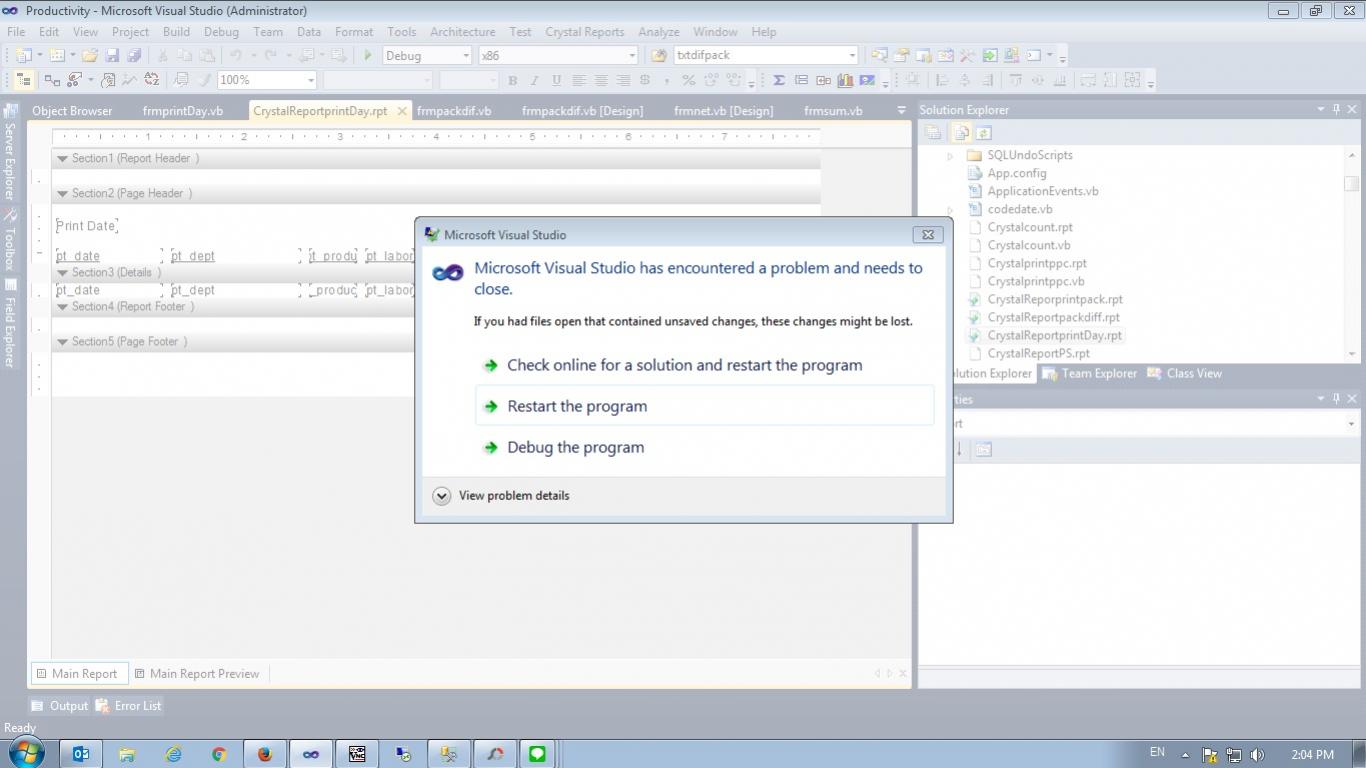The height and width of the screenshot is (768, 1366).
Task: Click the Properties icon in Solution Explorer
Action: click(932, 132)
